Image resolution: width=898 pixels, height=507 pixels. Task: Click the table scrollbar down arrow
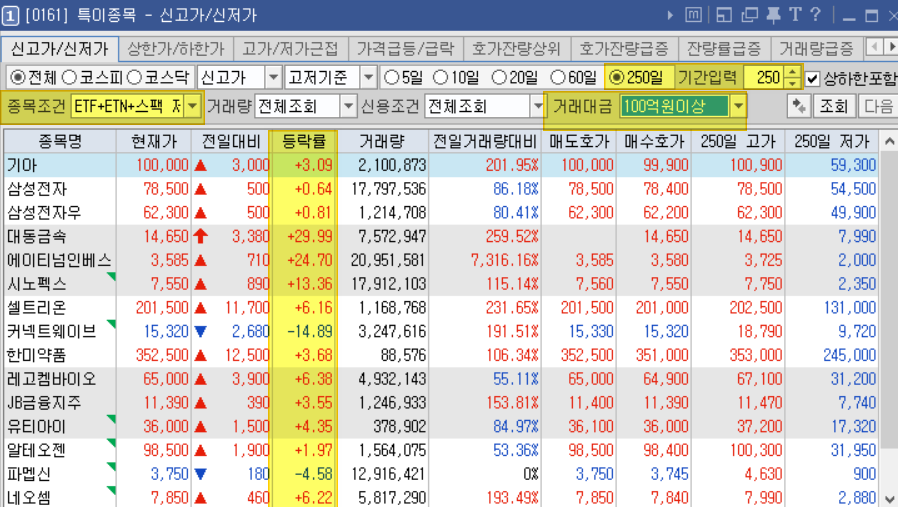pyautogui.click(x=889, y=498)
